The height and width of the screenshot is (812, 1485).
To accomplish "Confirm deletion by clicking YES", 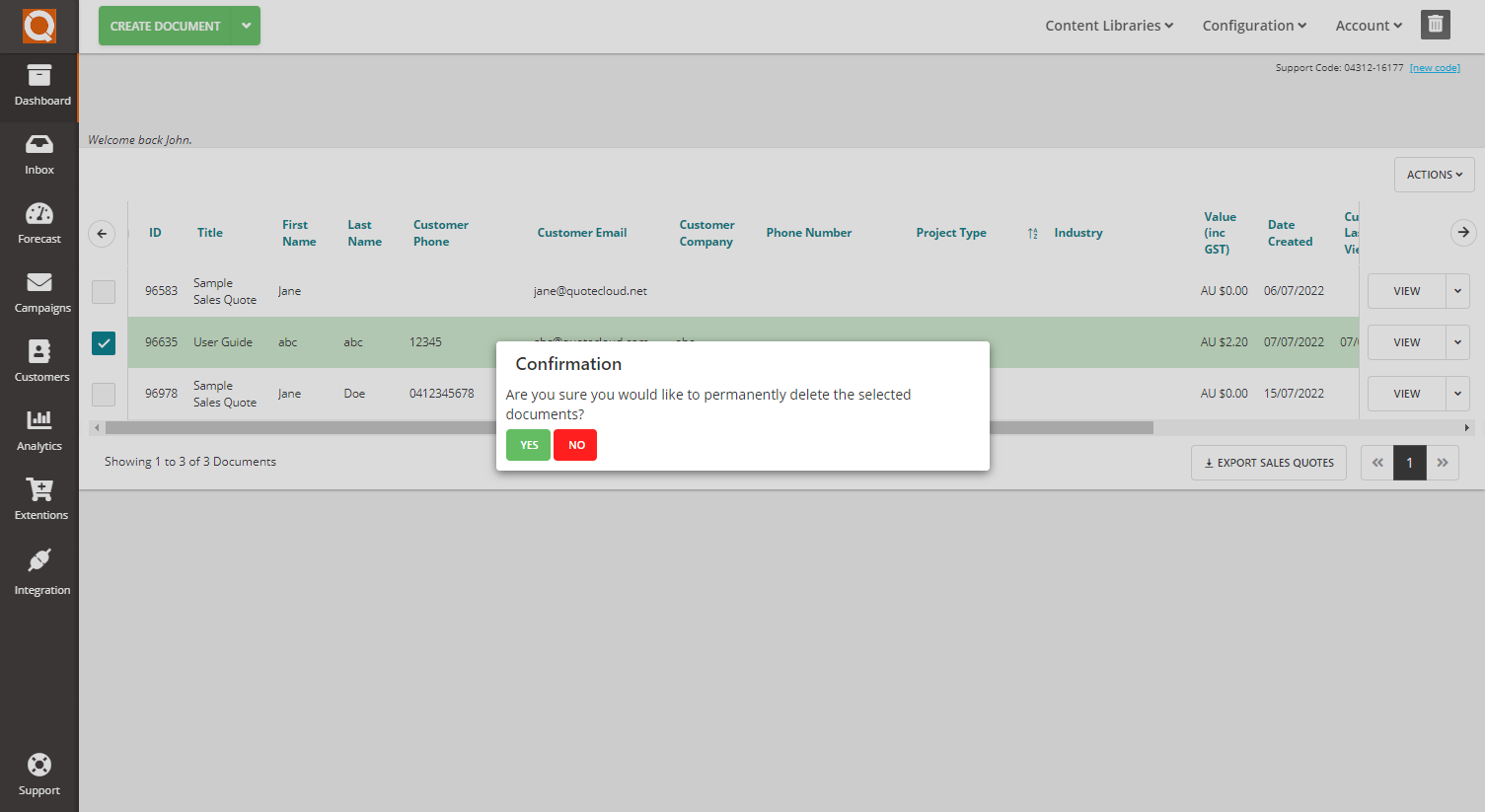I will point(528,445).
